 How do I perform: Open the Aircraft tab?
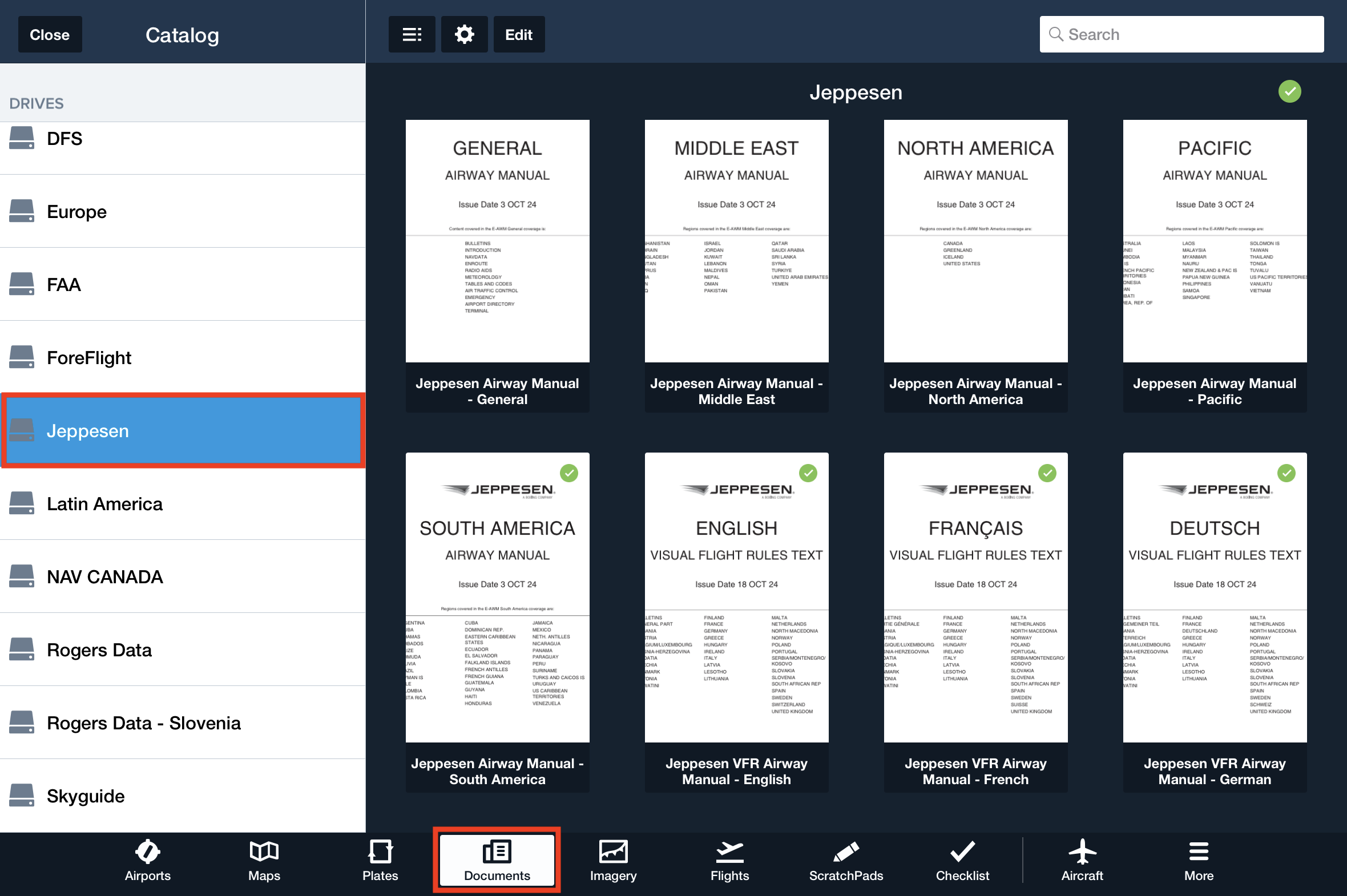point(1082,861)
